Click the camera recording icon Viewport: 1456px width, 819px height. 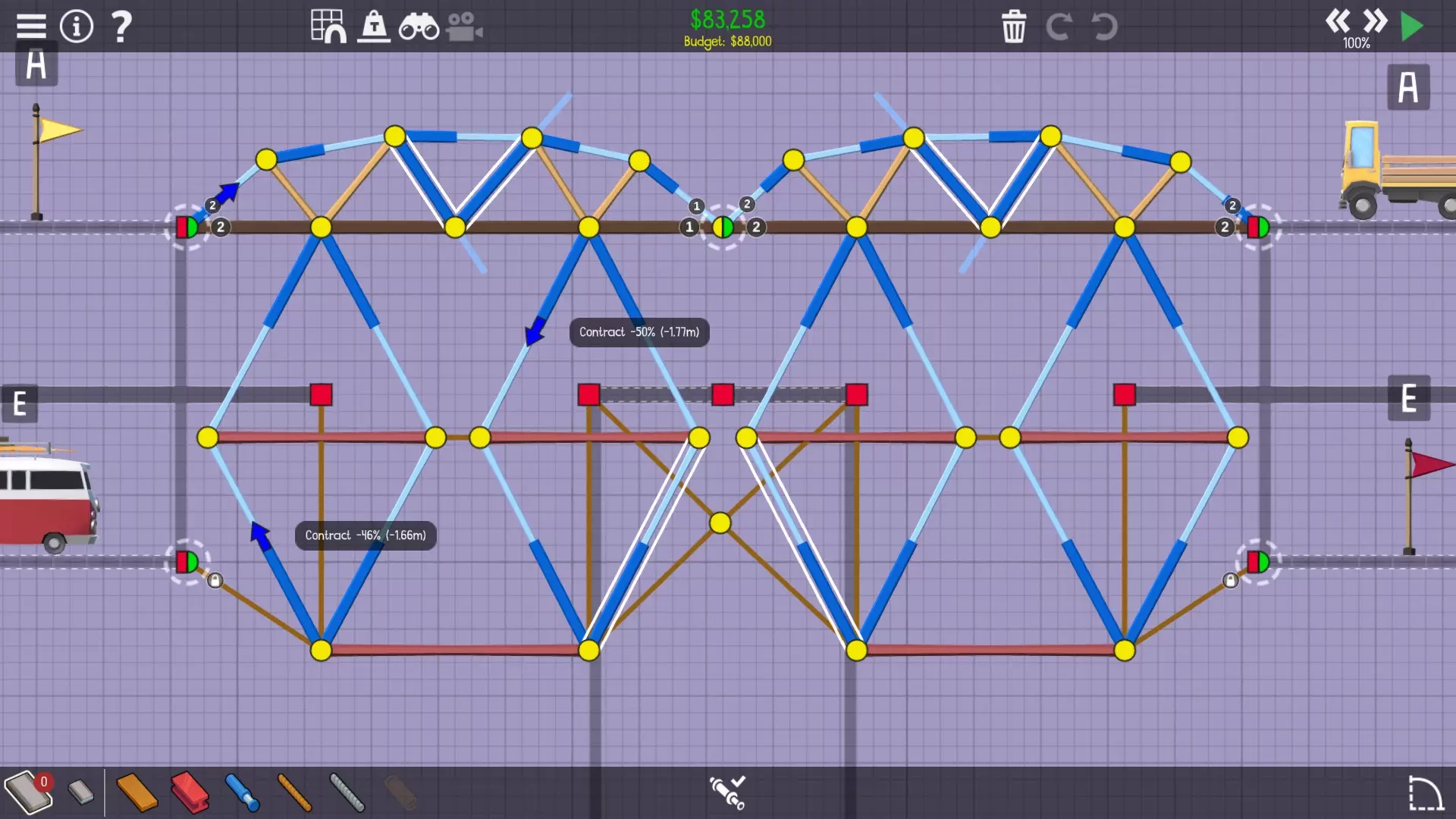(464, 27)
